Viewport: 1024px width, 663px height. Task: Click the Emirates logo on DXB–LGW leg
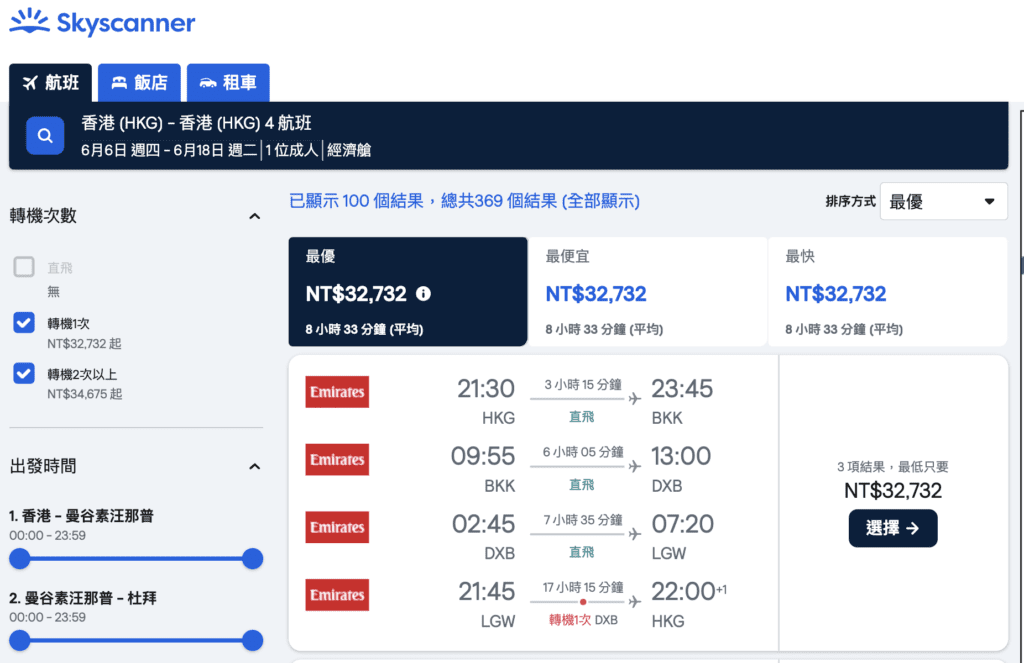(337, 527)
